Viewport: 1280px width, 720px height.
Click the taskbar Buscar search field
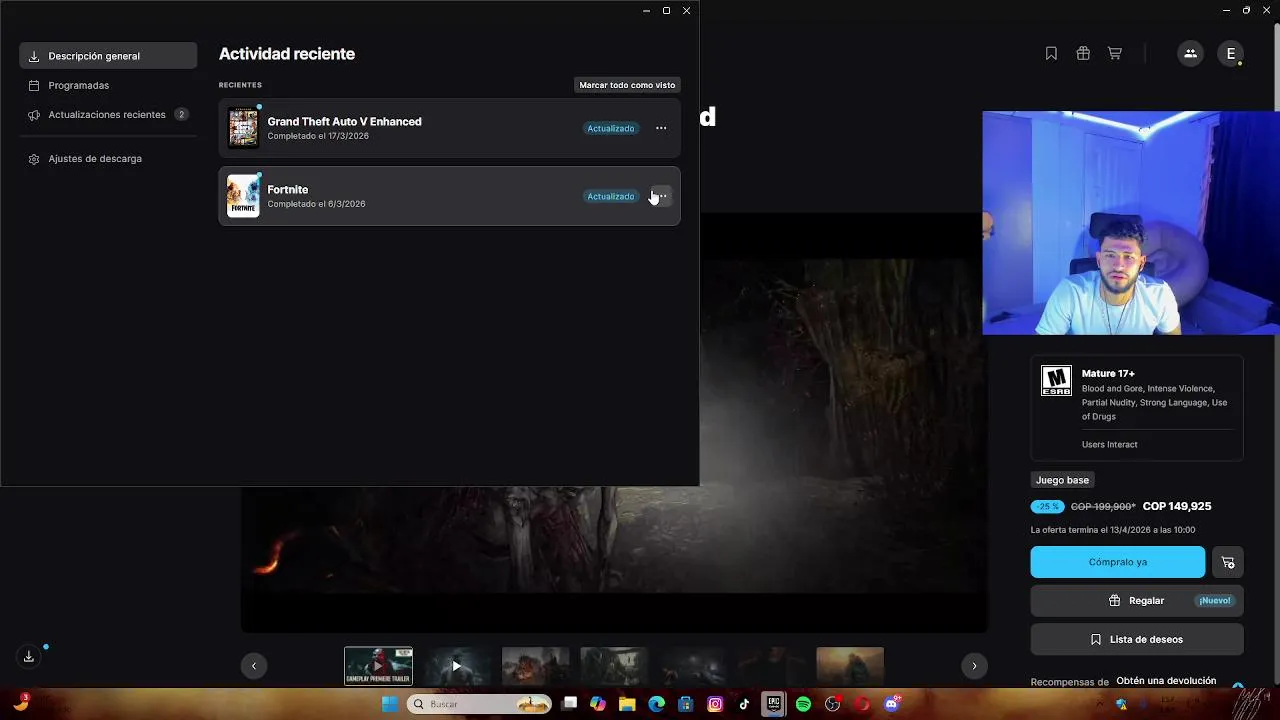pyautogui.click(x=479, y=704)
